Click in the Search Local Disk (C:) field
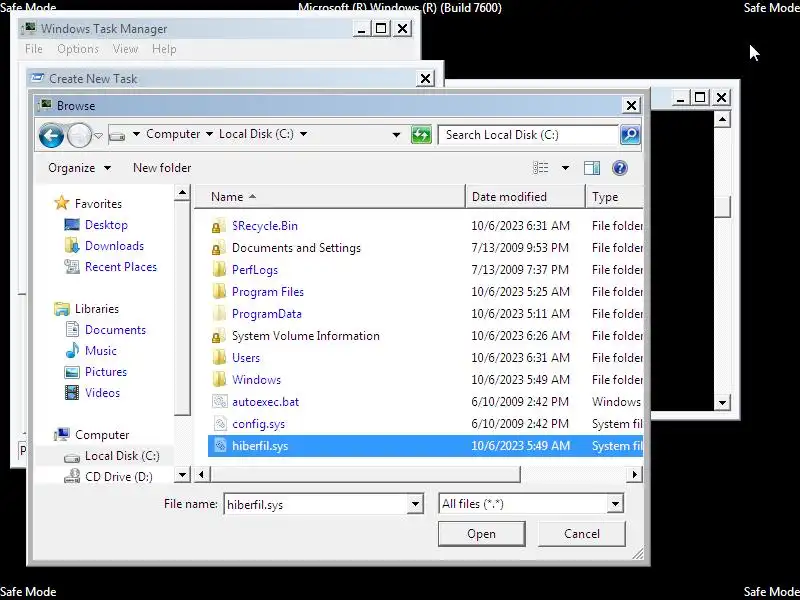Viewport: 800px width, 600px height. pyautogui.click(x=528, y=135)
